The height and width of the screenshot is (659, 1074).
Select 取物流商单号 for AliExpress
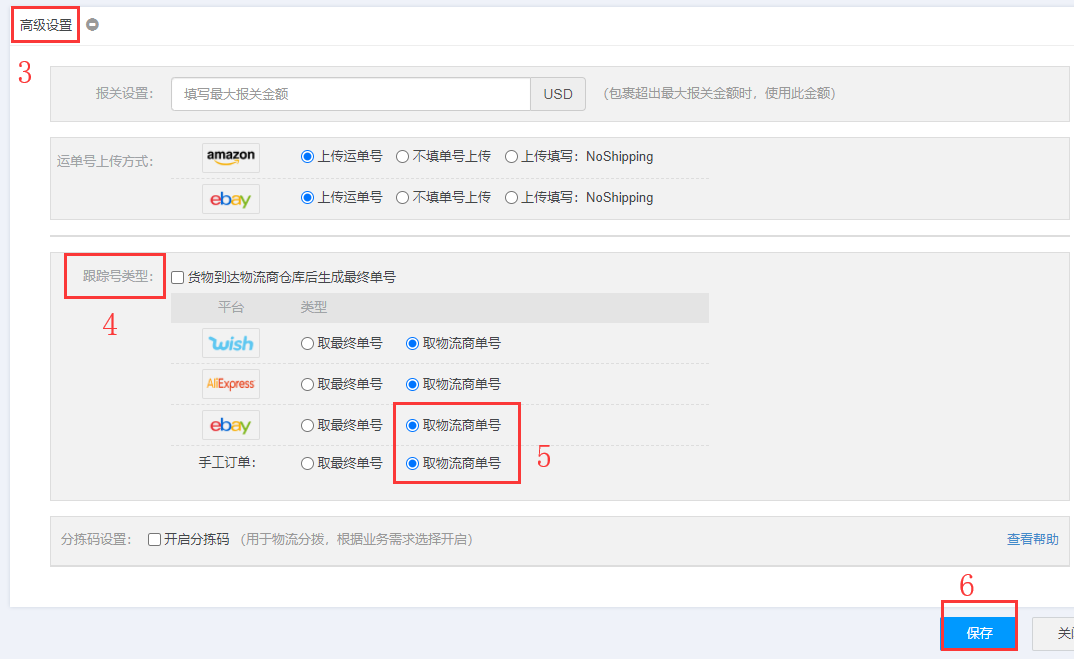click(412, 385)
